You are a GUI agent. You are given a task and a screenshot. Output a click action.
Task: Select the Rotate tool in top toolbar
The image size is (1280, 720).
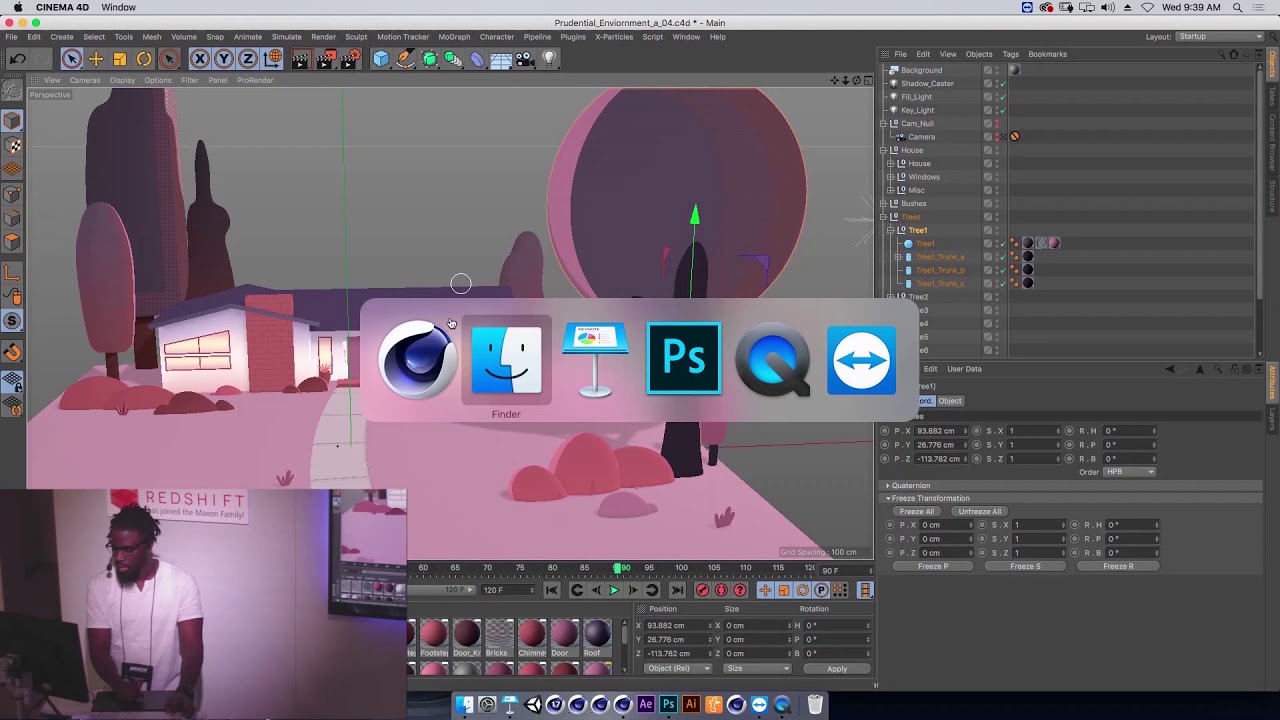click(144, 59)
